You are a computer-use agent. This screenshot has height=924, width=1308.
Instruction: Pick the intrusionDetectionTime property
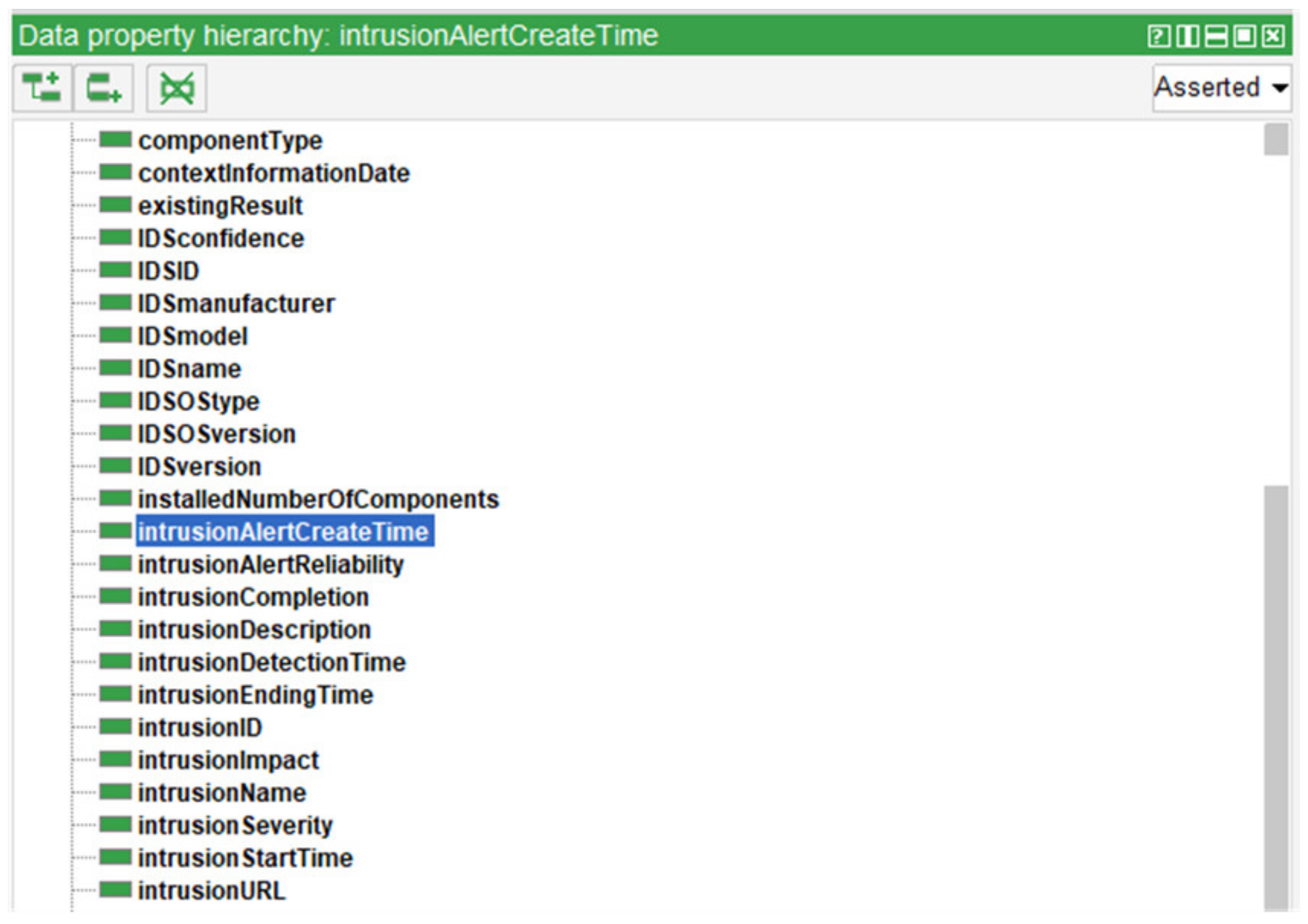tap(272, 662)
